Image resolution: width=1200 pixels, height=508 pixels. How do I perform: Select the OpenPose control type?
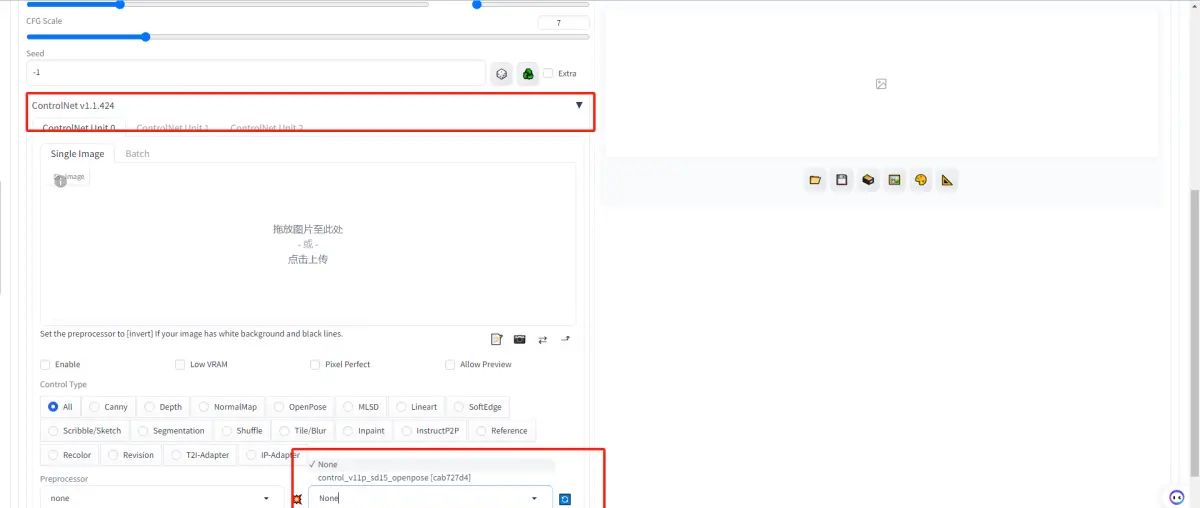[300, 407]
